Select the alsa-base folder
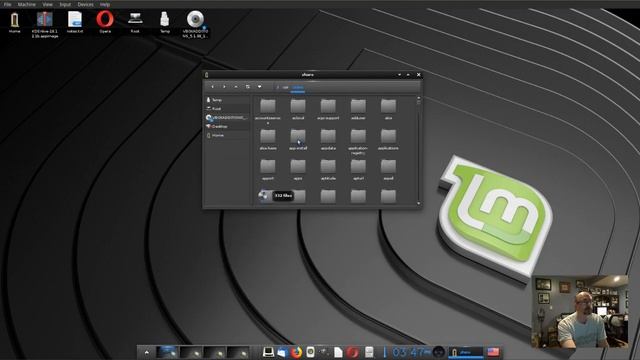 (268, 139)
